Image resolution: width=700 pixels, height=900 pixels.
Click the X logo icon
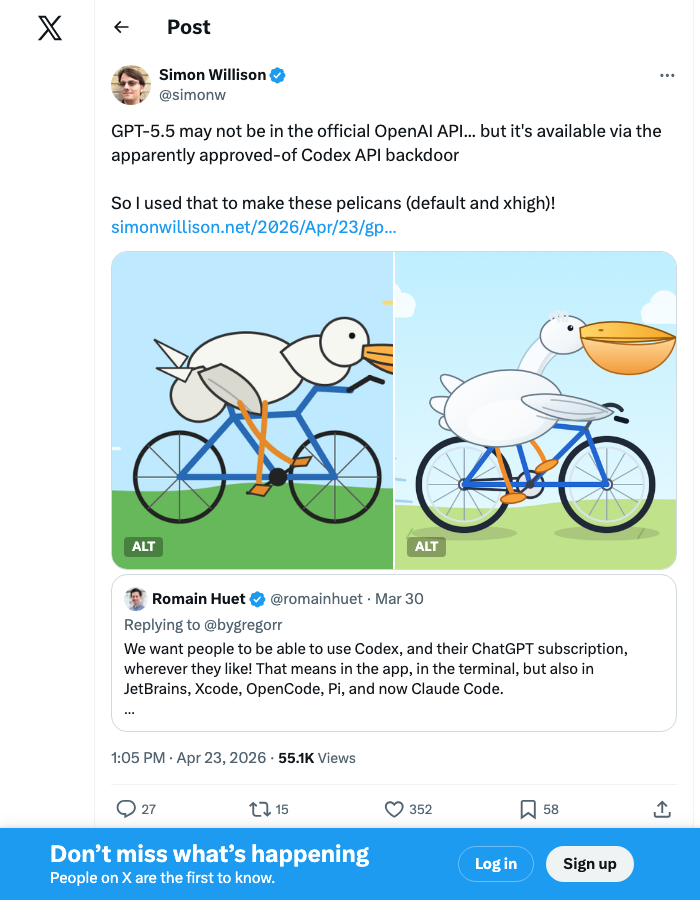(x=50, y=28)
